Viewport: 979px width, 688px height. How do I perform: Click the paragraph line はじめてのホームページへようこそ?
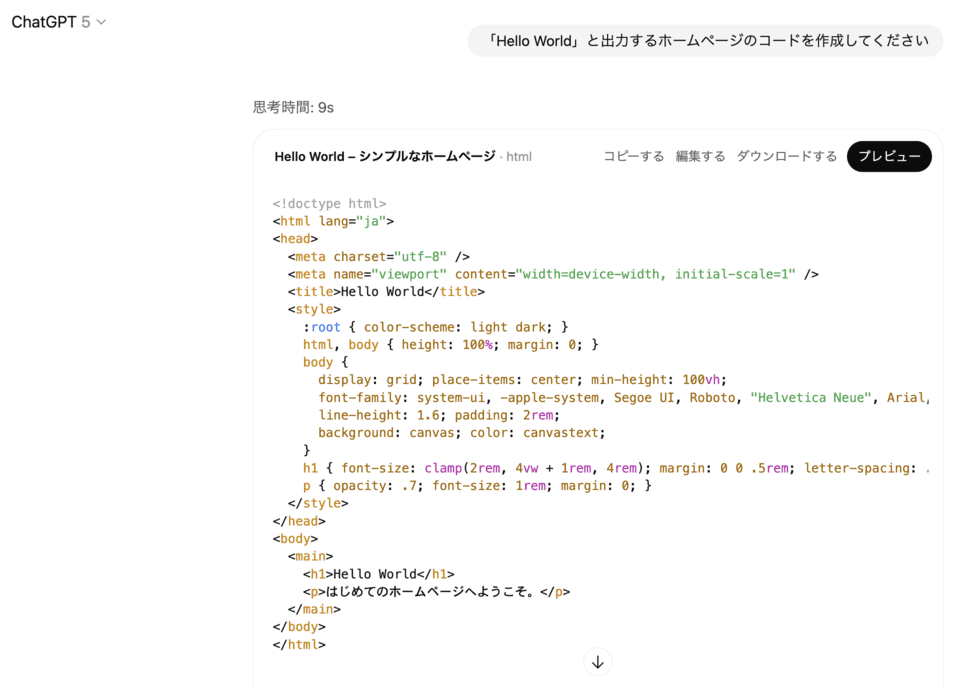(x=436, y=592)
